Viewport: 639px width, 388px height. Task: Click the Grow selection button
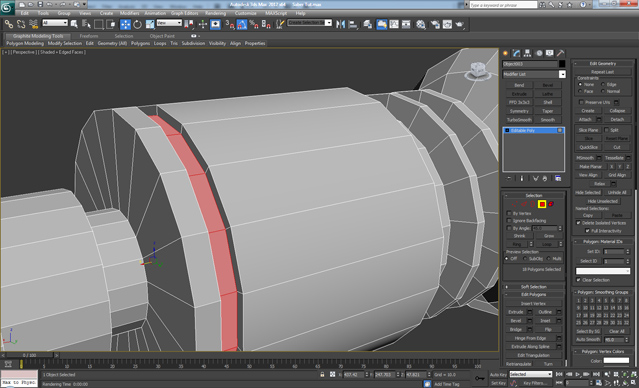[x=549, y=236]
